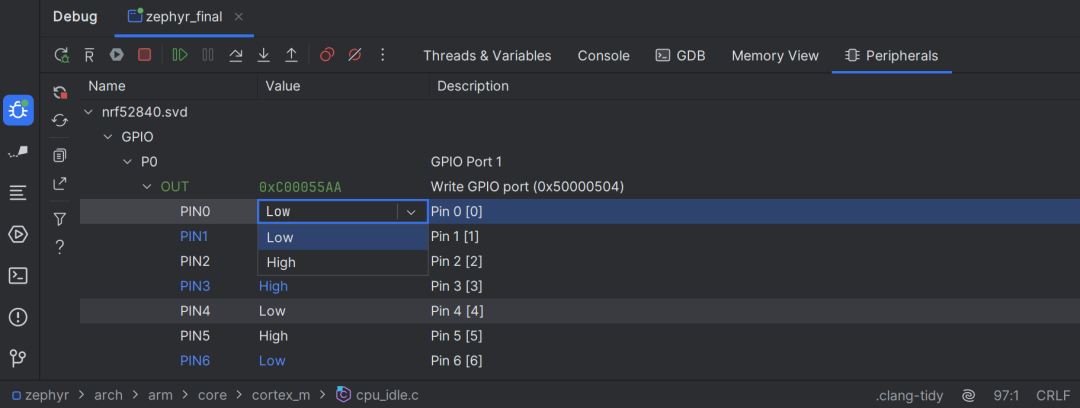Switch to the Console tab
This screenshot has height=408, width=1080.
tap(603, 56)
